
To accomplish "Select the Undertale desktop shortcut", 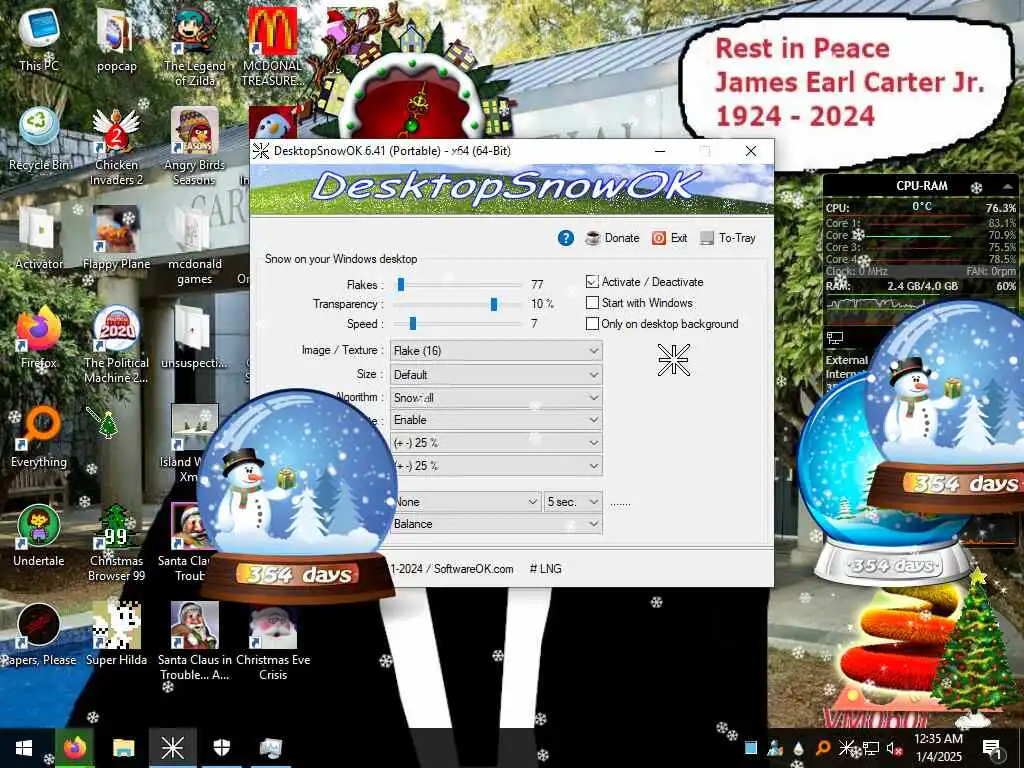I will coord(39,535).
